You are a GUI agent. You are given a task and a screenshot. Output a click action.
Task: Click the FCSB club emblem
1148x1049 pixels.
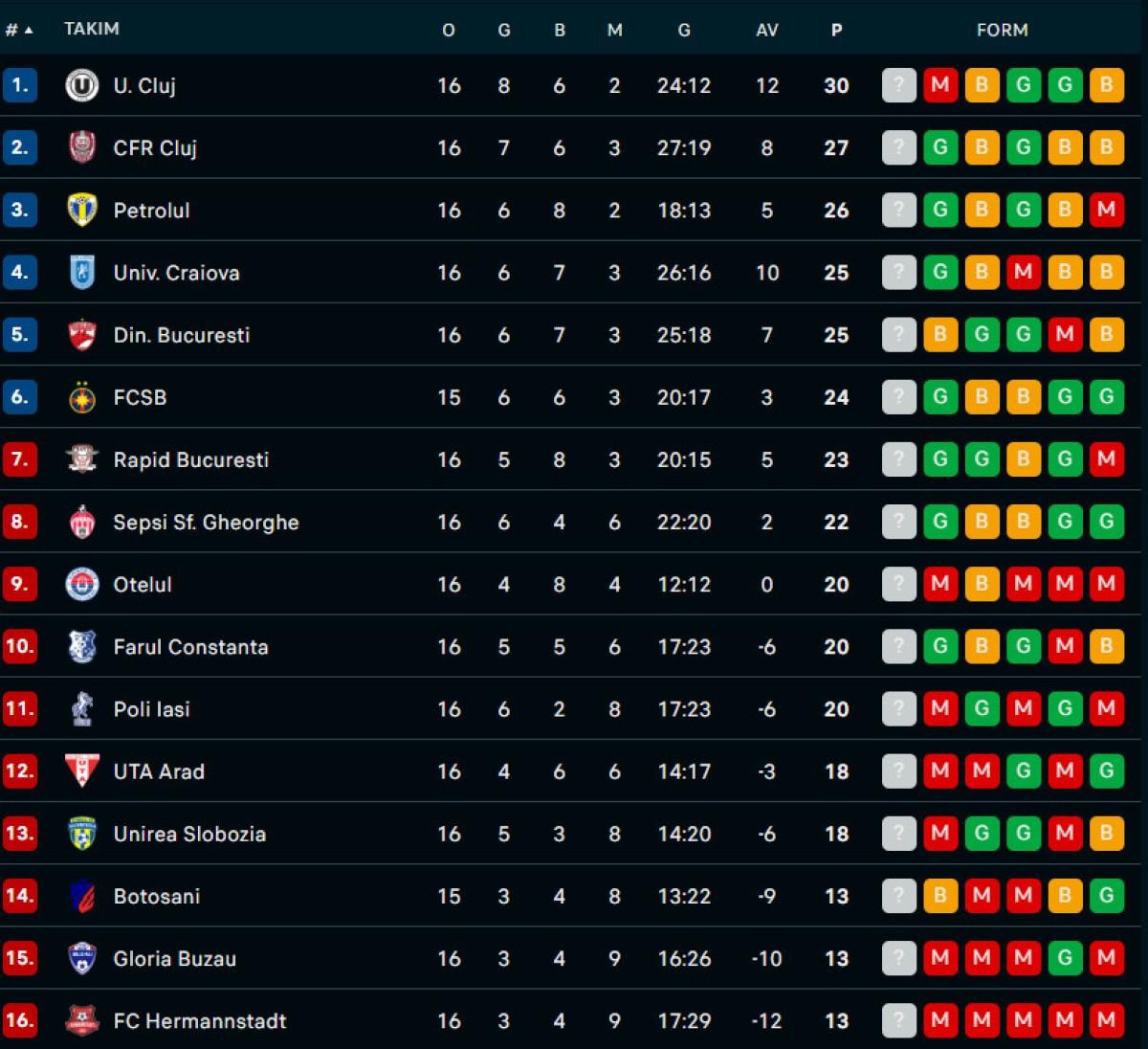pos(82,397)
